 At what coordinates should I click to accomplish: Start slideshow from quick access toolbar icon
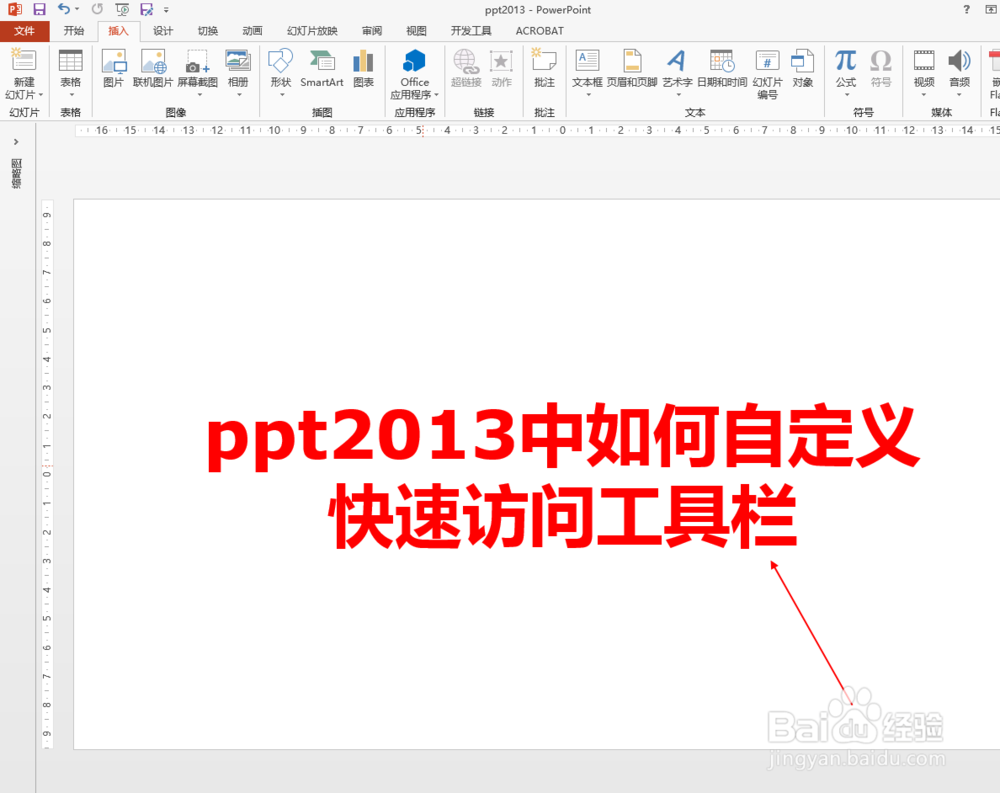122,10
